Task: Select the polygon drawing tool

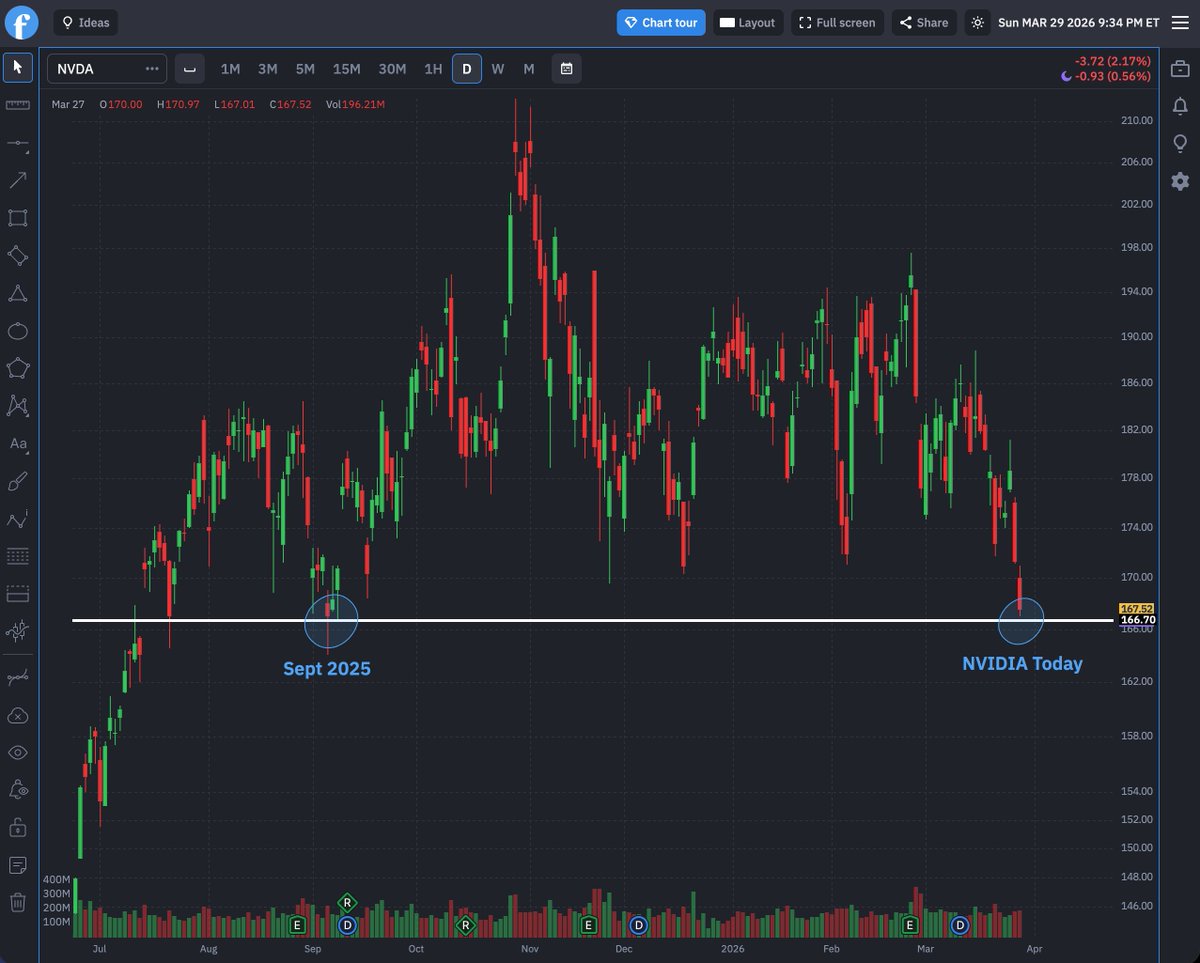Action: pyautogui.click(x=17, y=368)
